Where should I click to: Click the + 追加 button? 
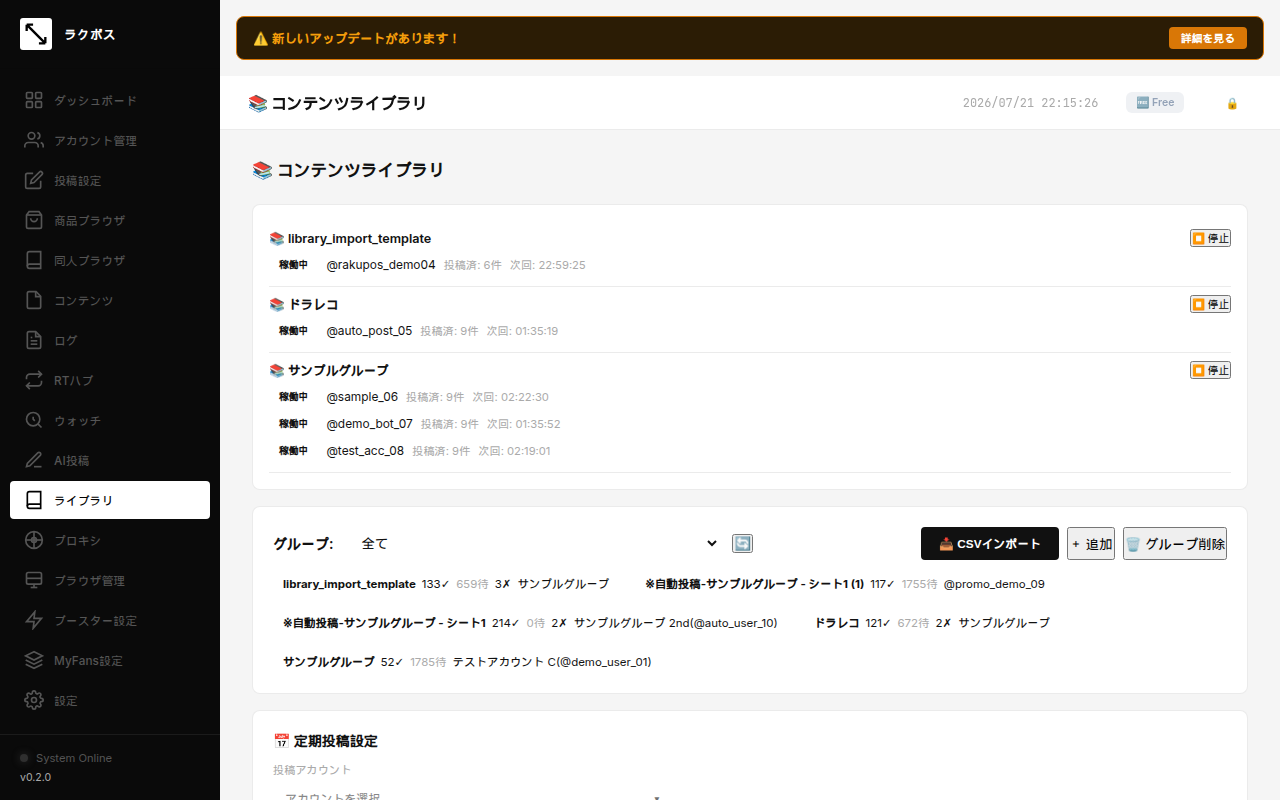coord(1091,544)
